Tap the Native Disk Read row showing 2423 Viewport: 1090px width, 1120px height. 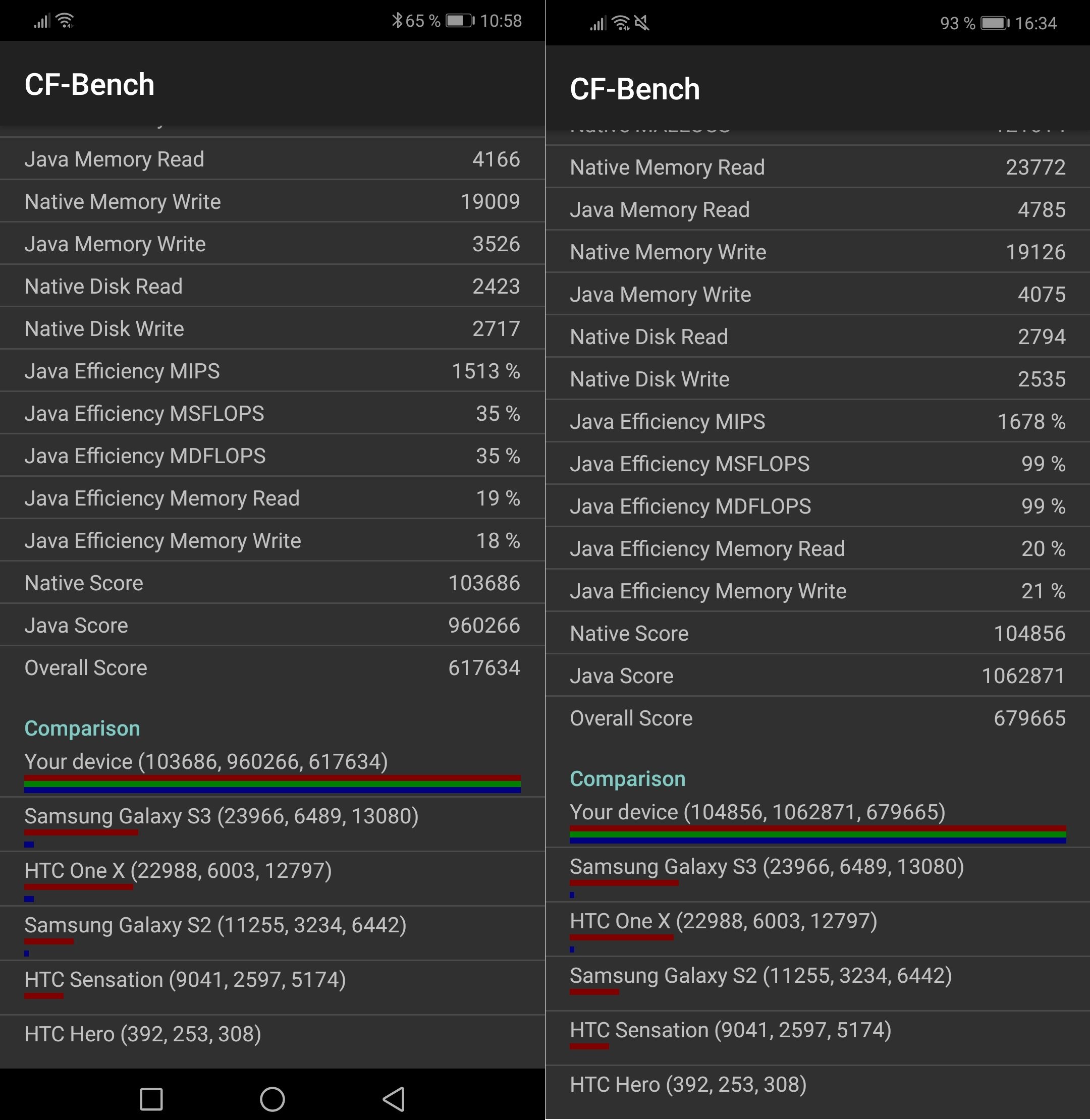(272, 286)
